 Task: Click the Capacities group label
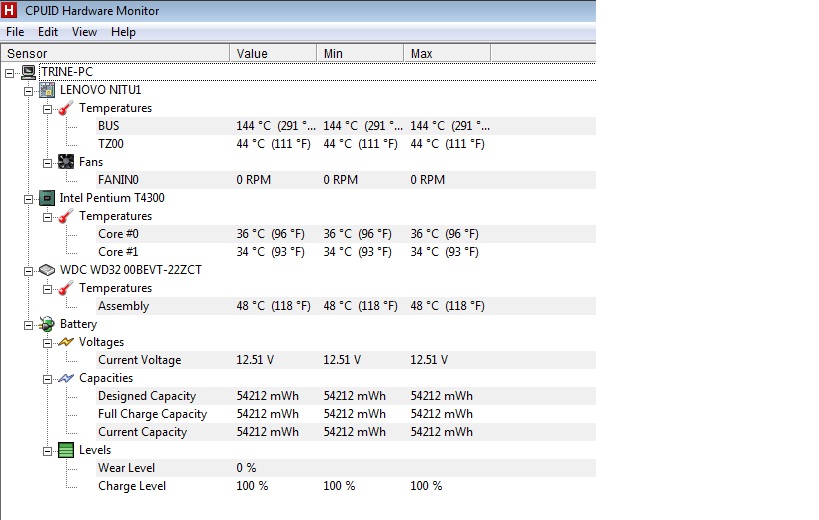pos(106,378)
